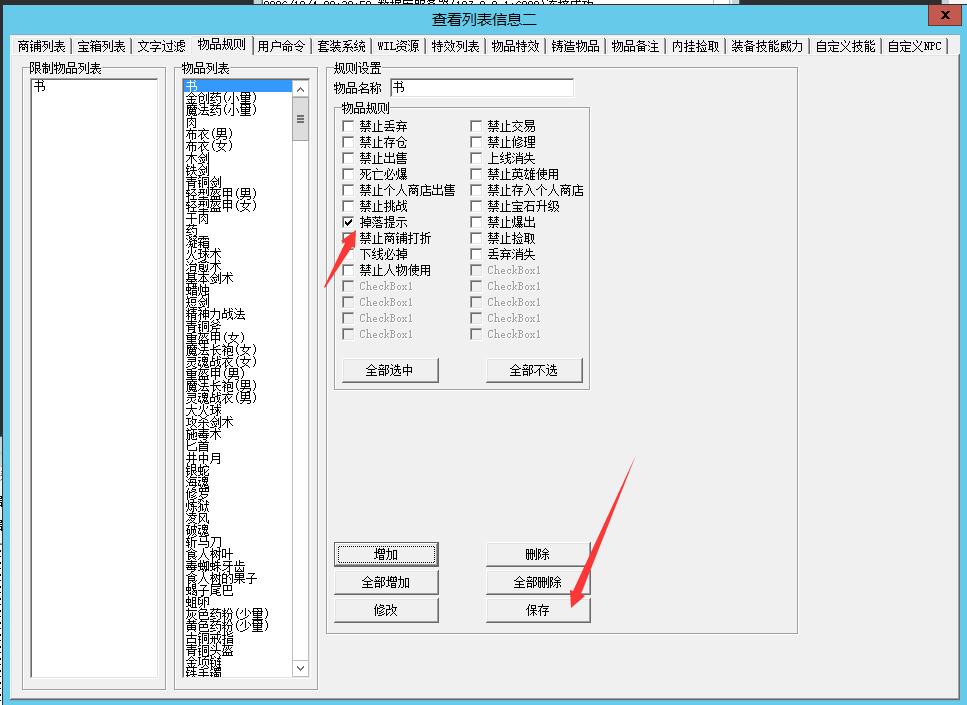The width and height of the screenshot is (967, 705).
Task: Tick 禁止个人商店出售 checkbox
Action: (x=348, y=190)
